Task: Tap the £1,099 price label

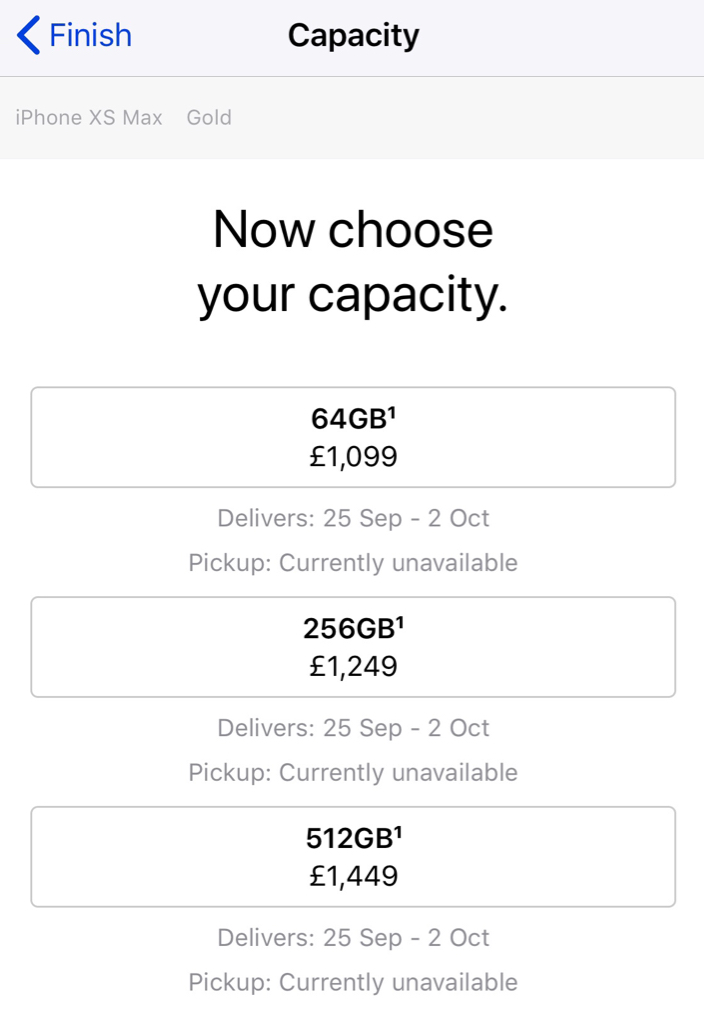Action: tap(353, 457)
